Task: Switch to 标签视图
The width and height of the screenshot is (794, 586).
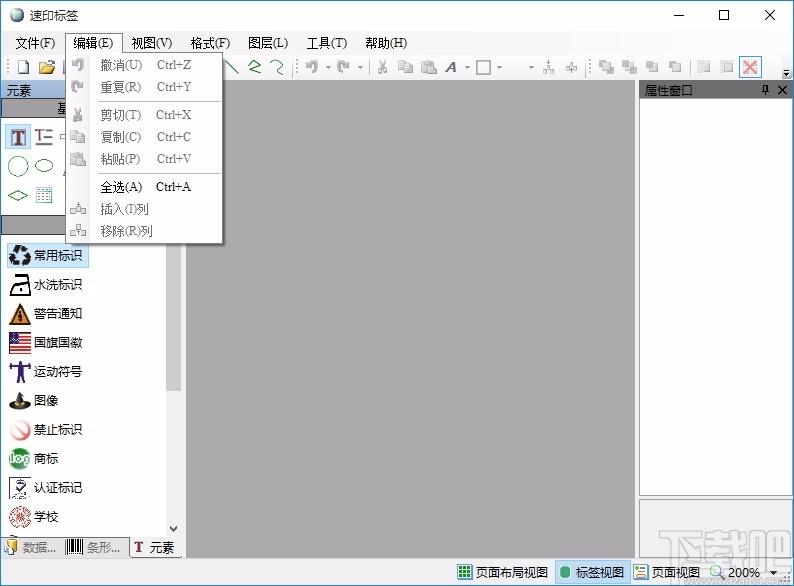Action: click(x=592, y=572)
